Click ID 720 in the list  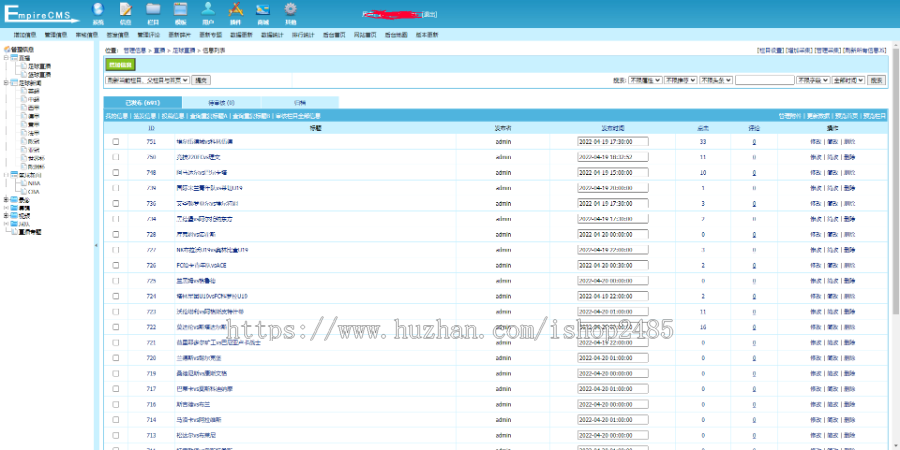point(152,358)
